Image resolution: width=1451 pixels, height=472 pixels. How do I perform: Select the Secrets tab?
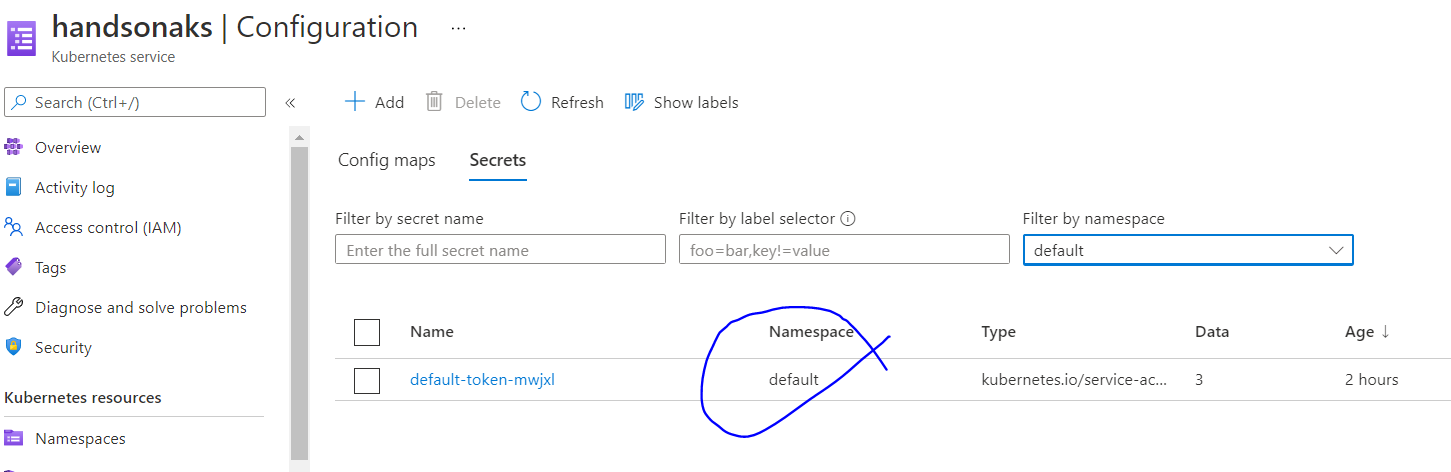(x=498, y=160)
